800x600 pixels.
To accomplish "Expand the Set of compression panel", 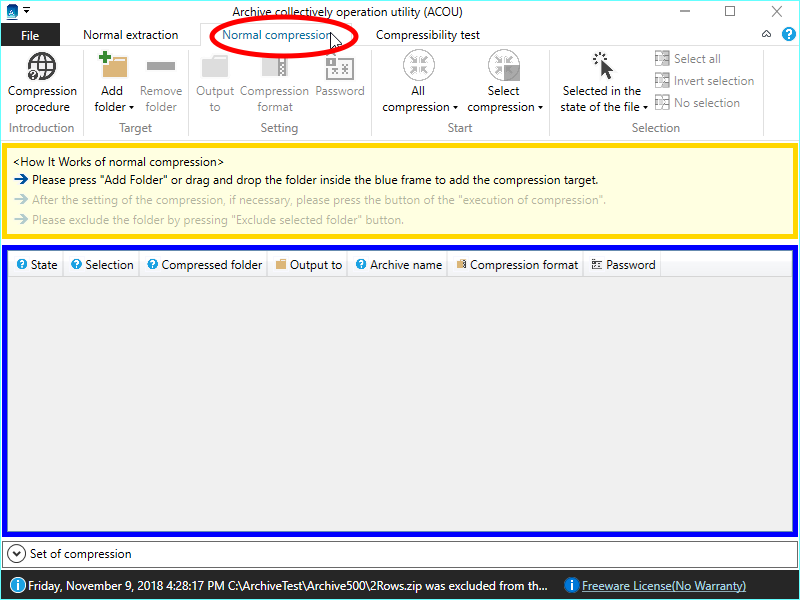I will point(17,554).
